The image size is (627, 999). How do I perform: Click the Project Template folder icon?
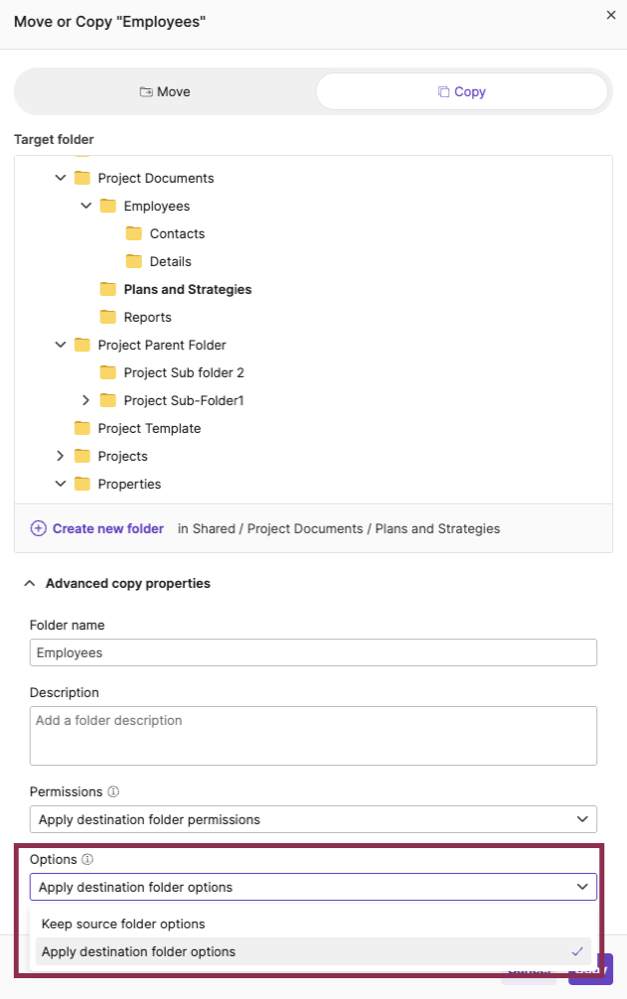pos(84,428)
